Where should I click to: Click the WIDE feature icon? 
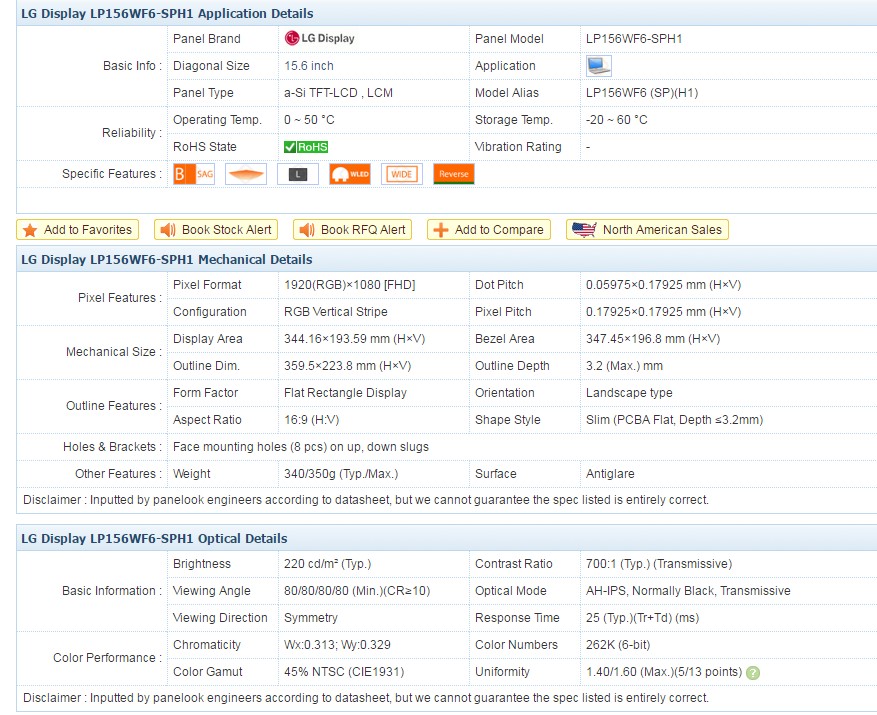[x=402, y=174]
